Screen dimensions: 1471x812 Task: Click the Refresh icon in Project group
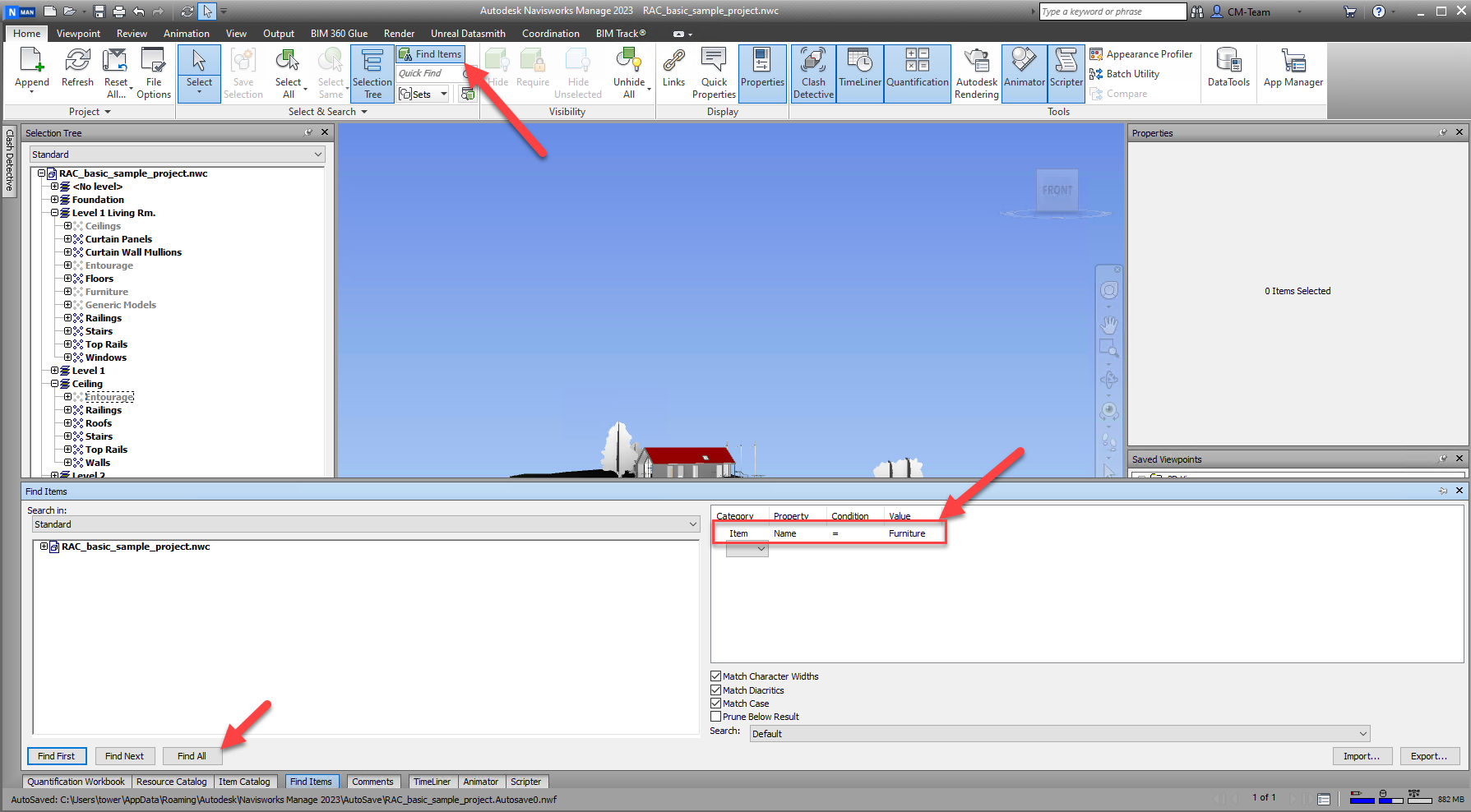coord(77,67)
